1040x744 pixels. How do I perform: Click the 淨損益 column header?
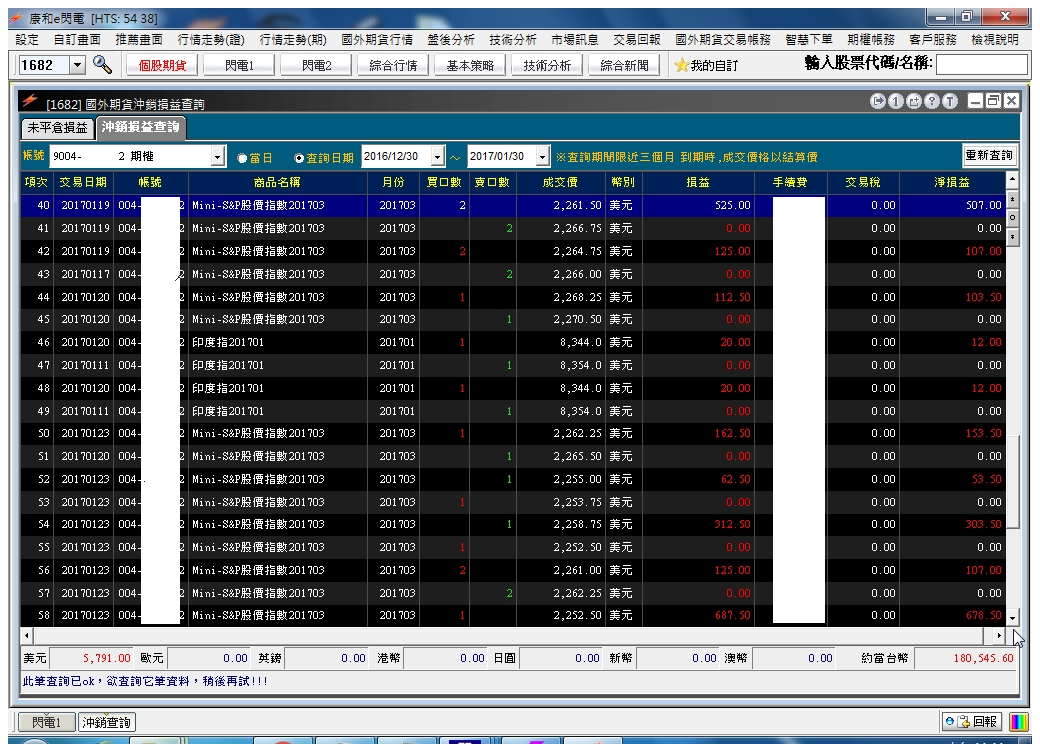click(952, 182)
